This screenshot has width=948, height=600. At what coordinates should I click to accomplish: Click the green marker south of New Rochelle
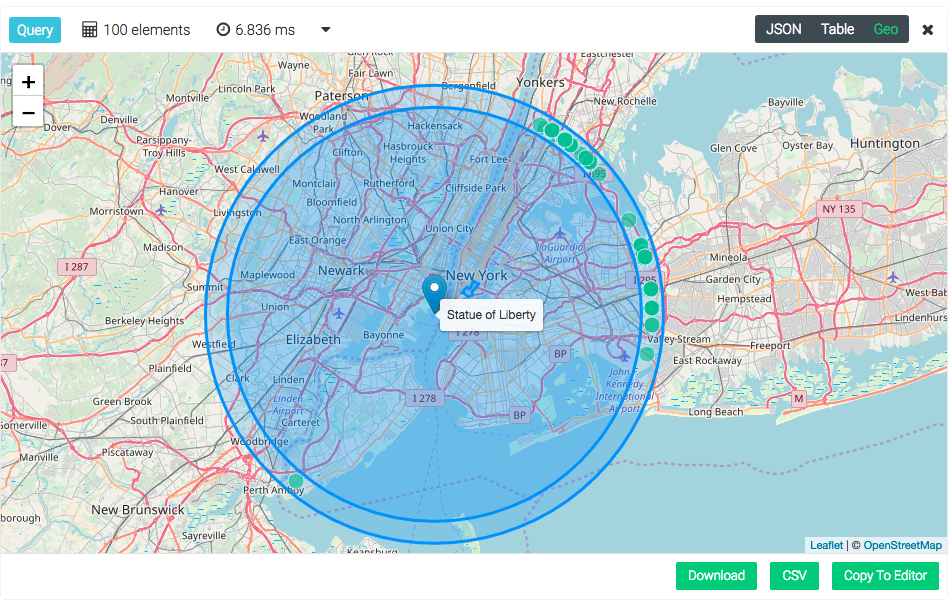pyautogui.click(x=588, y=160)
